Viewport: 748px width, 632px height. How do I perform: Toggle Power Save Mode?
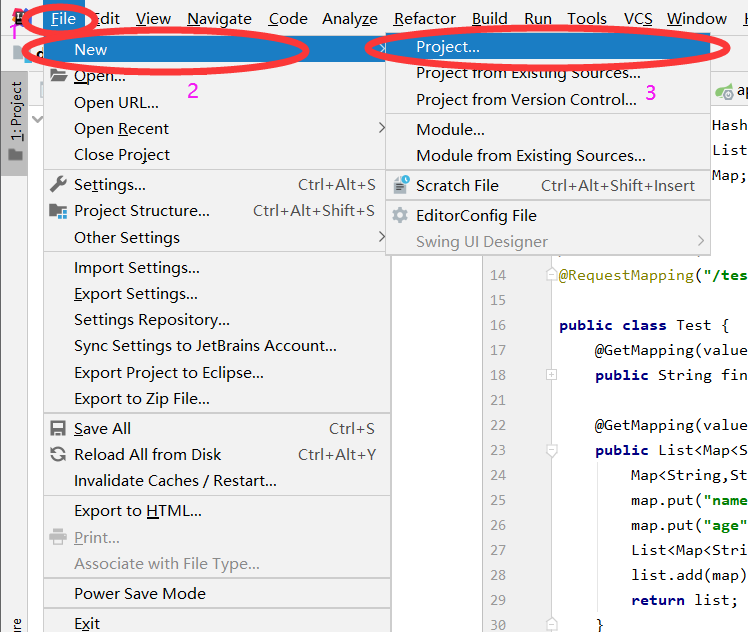pos(217,593)
